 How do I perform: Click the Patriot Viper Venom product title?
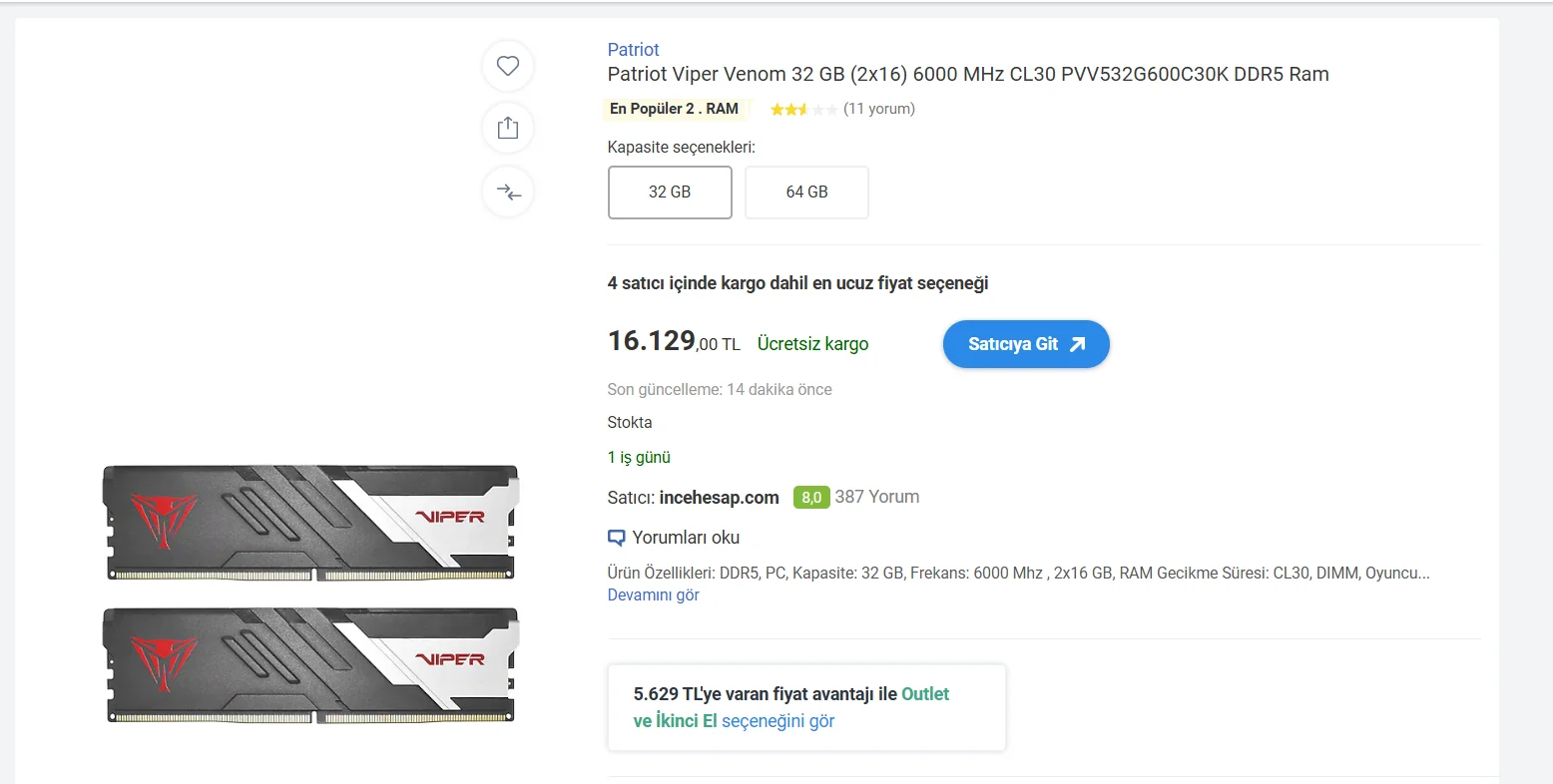pos(967,74)
